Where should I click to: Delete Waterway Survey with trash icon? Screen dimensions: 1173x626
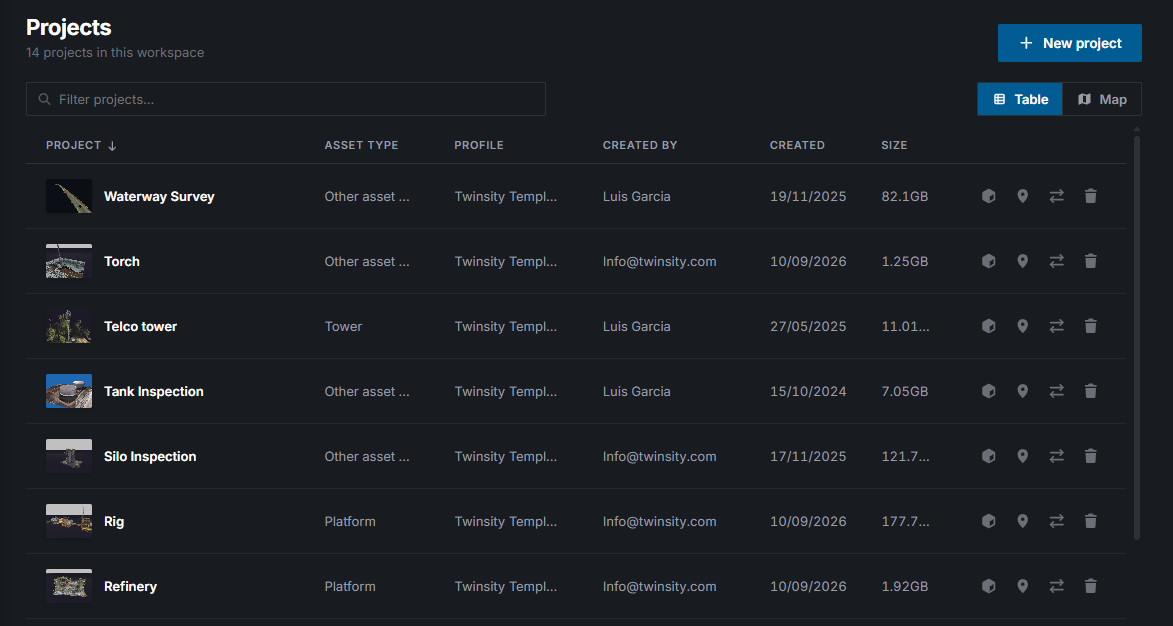1091,196
